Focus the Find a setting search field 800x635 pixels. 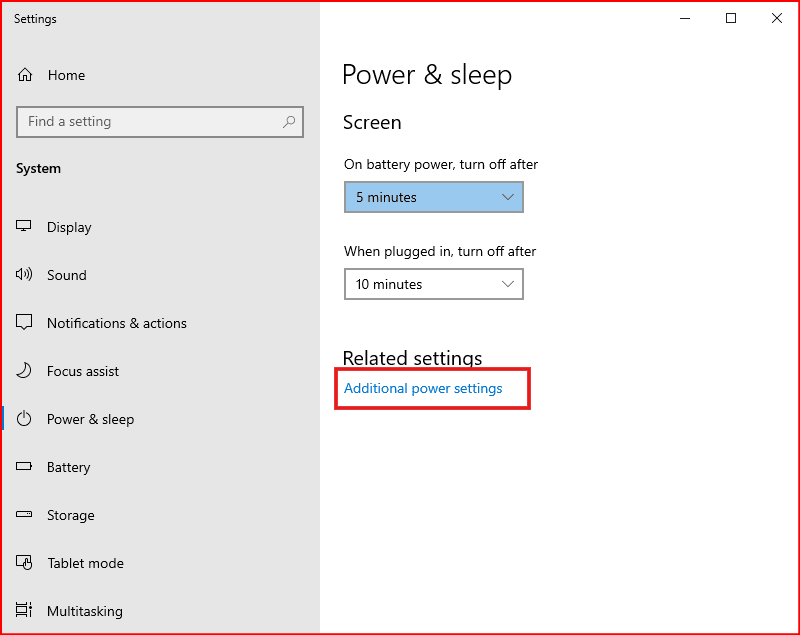coord(150,122)
